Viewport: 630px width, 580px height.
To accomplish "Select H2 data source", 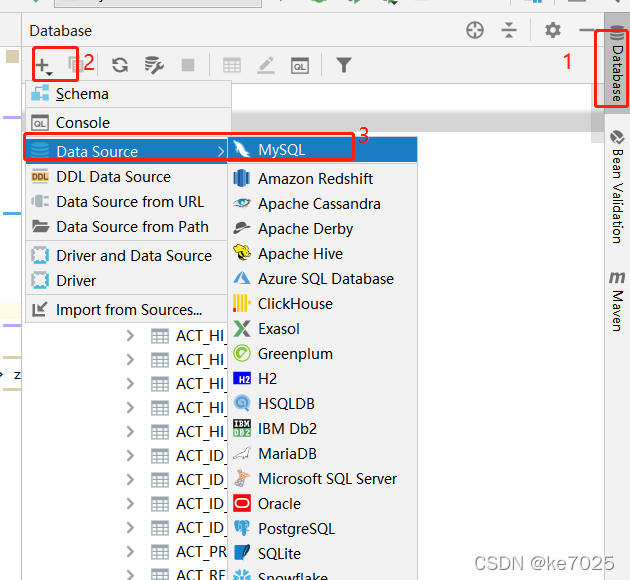I will tap(323, 378).
